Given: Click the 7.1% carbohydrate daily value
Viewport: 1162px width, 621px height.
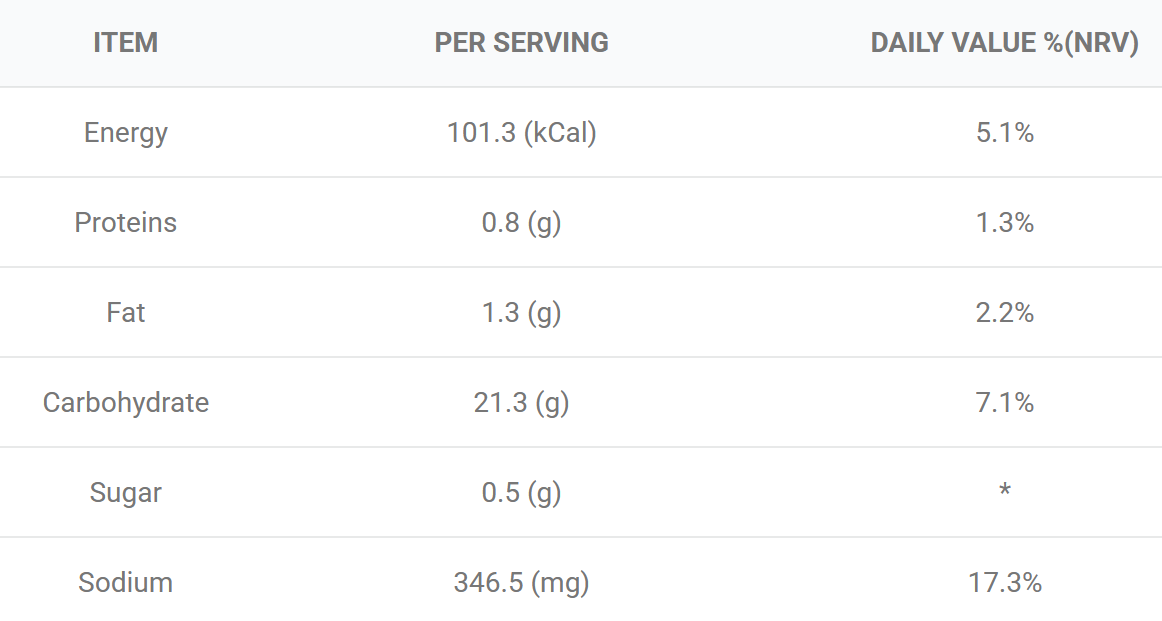Looking at the screenshot, I should (1004, 403).
